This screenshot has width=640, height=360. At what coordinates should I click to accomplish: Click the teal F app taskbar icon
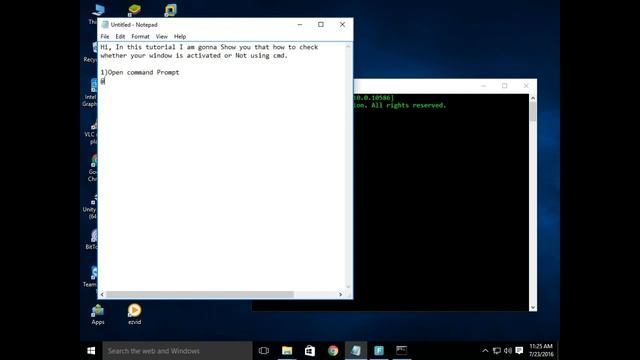tap(379, 351)
